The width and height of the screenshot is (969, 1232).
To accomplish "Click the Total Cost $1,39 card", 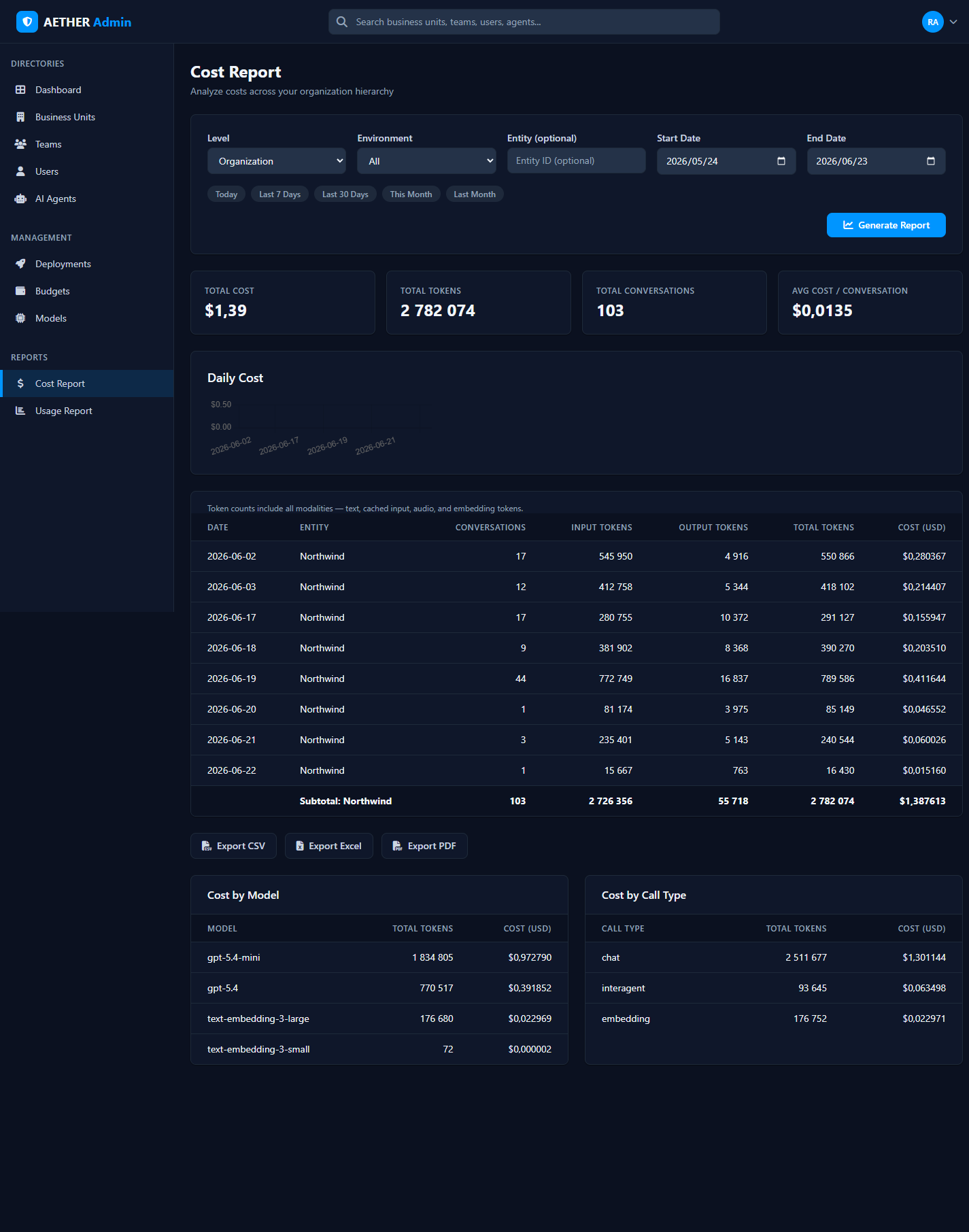I will pos(283,303).
